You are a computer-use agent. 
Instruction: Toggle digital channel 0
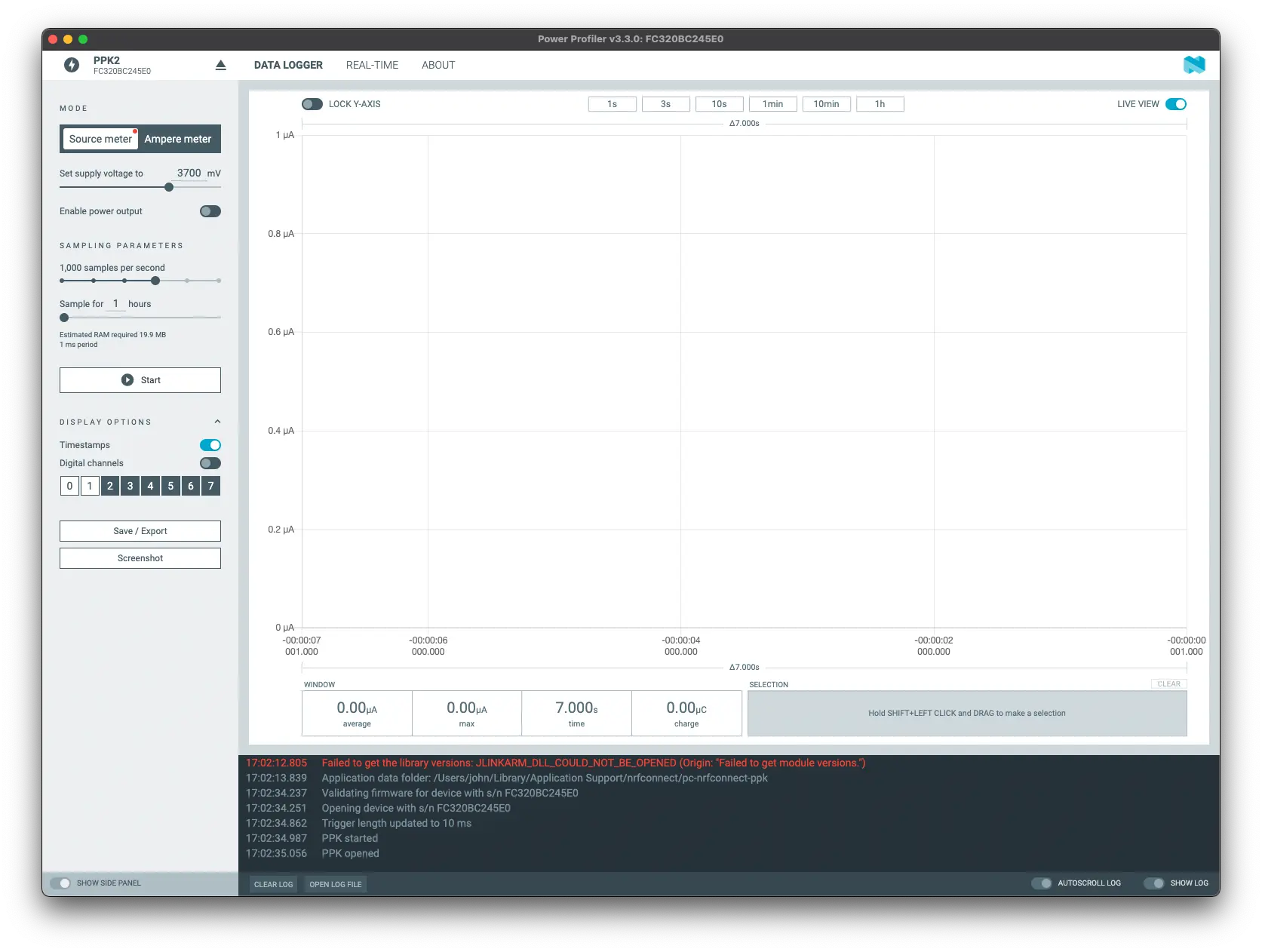69,486
